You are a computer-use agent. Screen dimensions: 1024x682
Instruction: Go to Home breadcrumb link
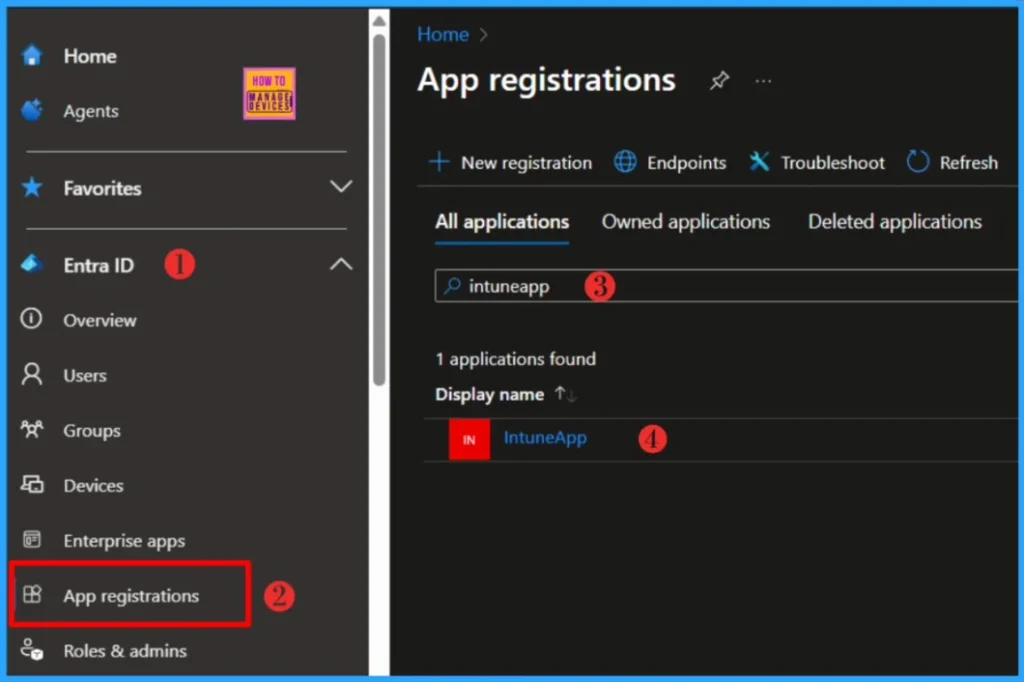tap(443, 35)
